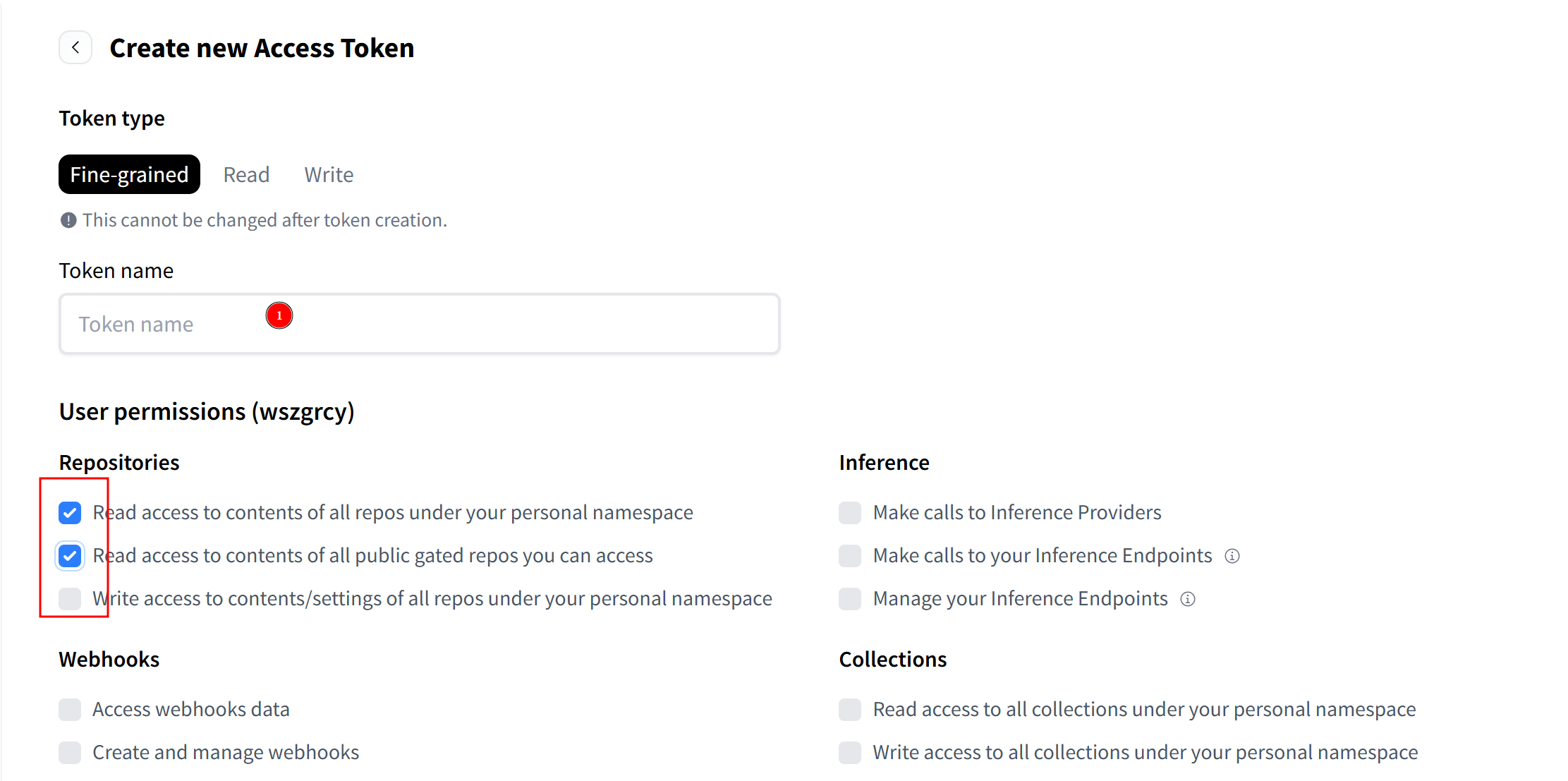Screen dimensions: 1568x781
Task: Click the Create new Access Token heading
Action: [x=262, y=48]
